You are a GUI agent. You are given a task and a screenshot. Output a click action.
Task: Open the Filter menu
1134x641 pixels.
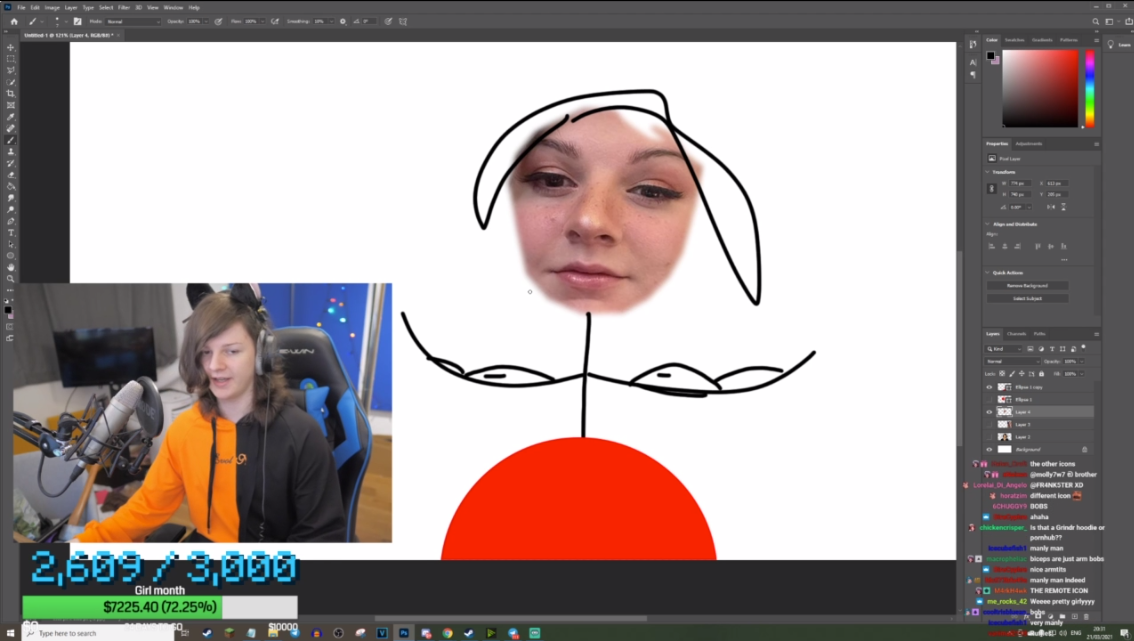click(124, 7)
